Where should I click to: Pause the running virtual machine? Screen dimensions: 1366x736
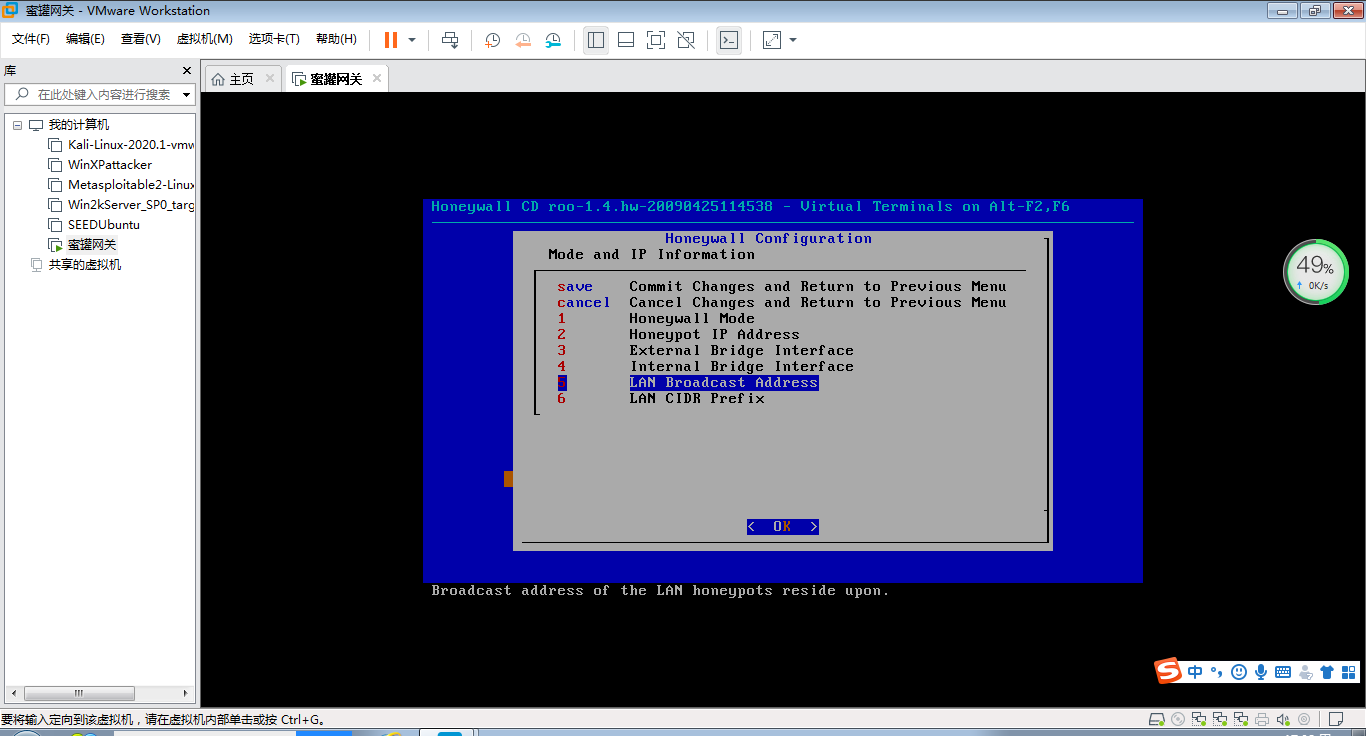[390, 40]
